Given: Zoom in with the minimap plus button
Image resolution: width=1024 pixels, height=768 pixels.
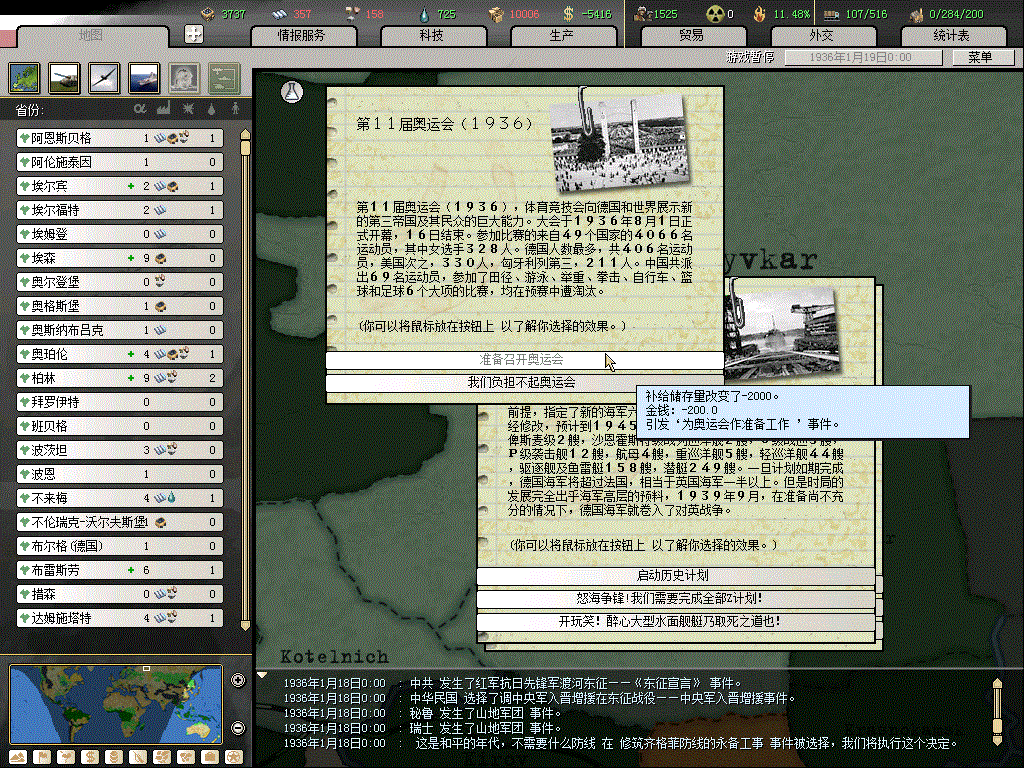Looking at the screenshot, I should coord(238,681).
